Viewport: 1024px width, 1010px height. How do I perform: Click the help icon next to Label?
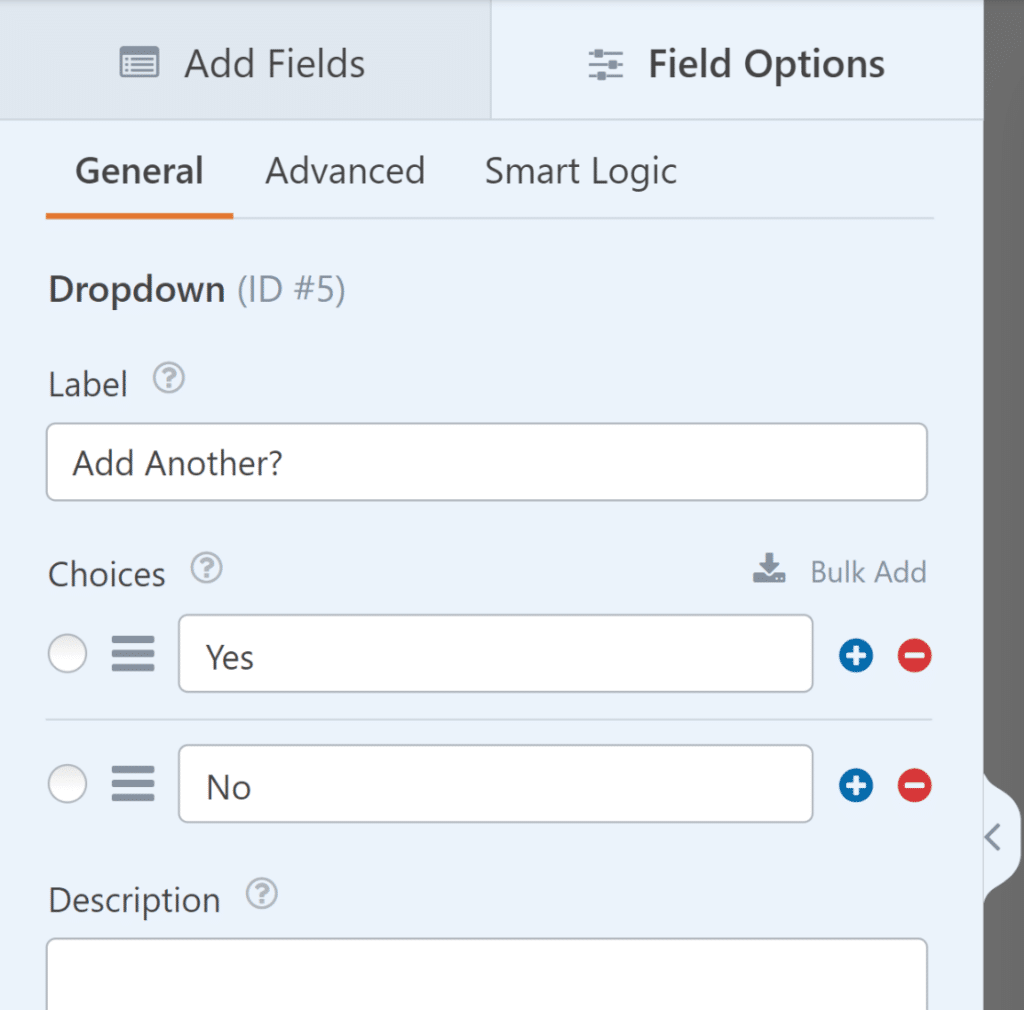pos(169,379)
